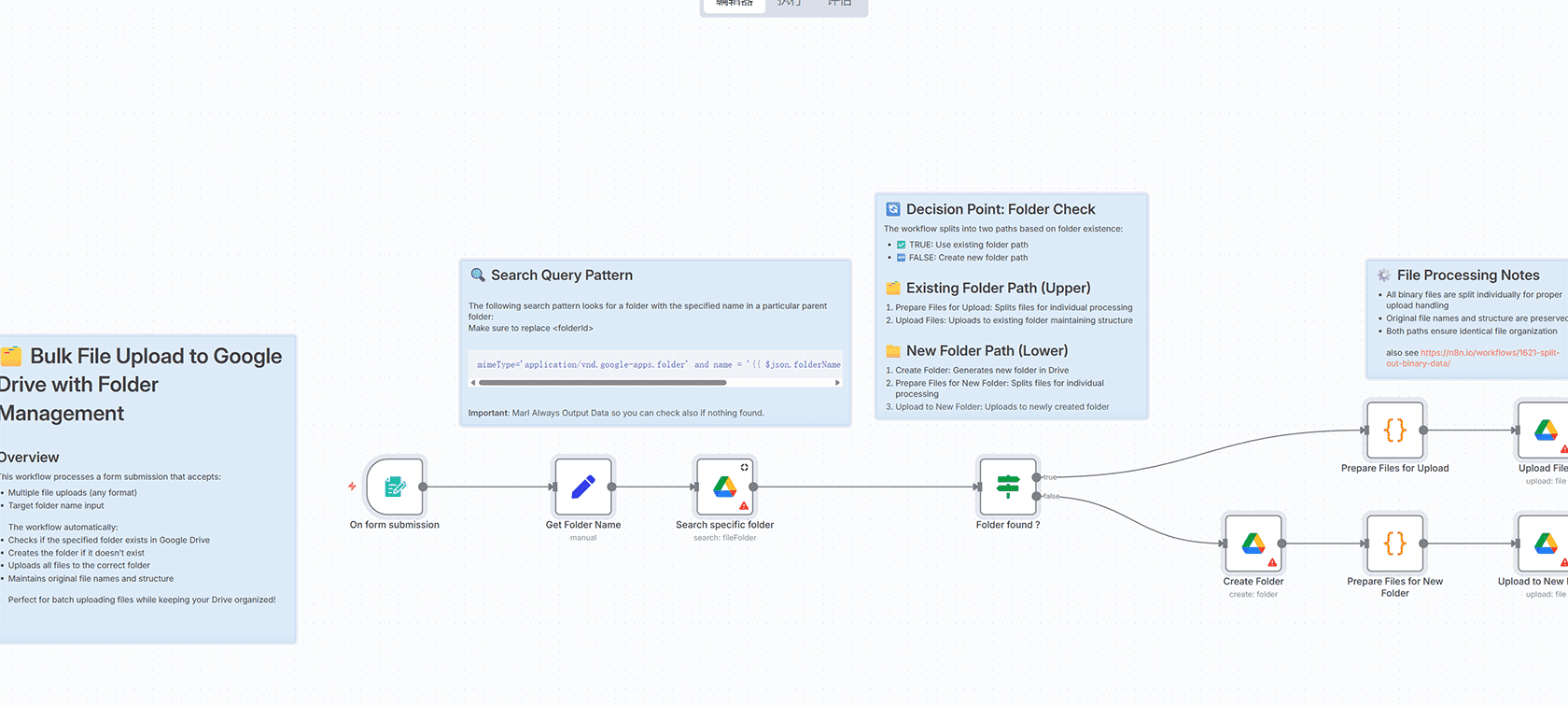Switch to the 执行 executions tab
The width and height of the screenshot is (1568, 706).
tap(790, 5)
